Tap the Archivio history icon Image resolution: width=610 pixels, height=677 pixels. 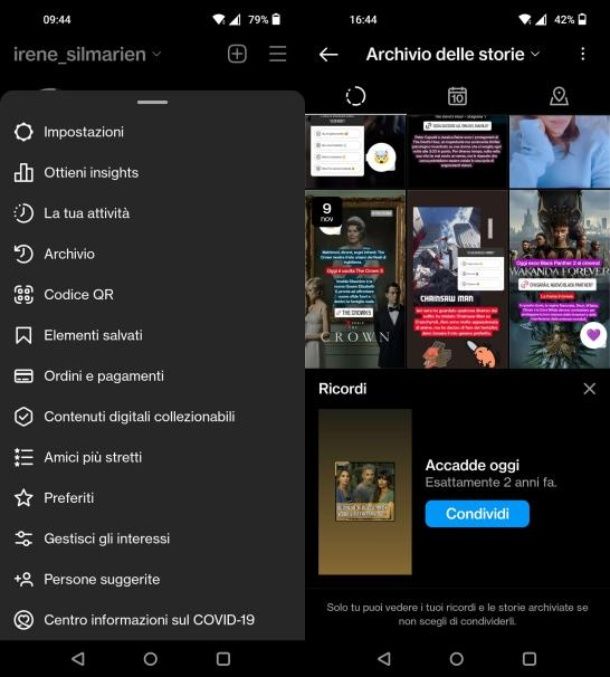click(x=23, y=254)
